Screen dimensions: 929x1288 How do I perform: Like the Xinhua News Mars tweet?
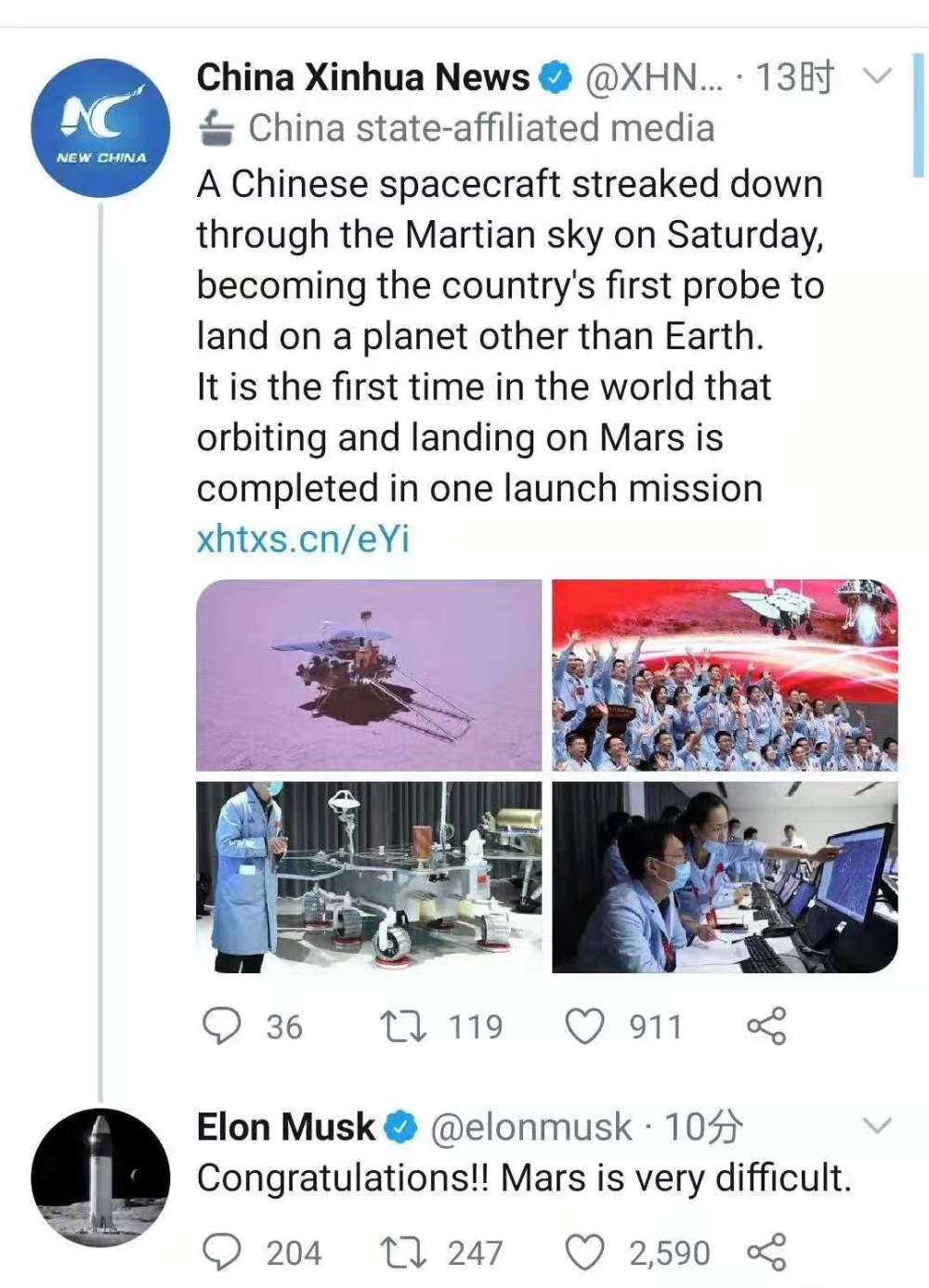click(x=585, y=1026)
